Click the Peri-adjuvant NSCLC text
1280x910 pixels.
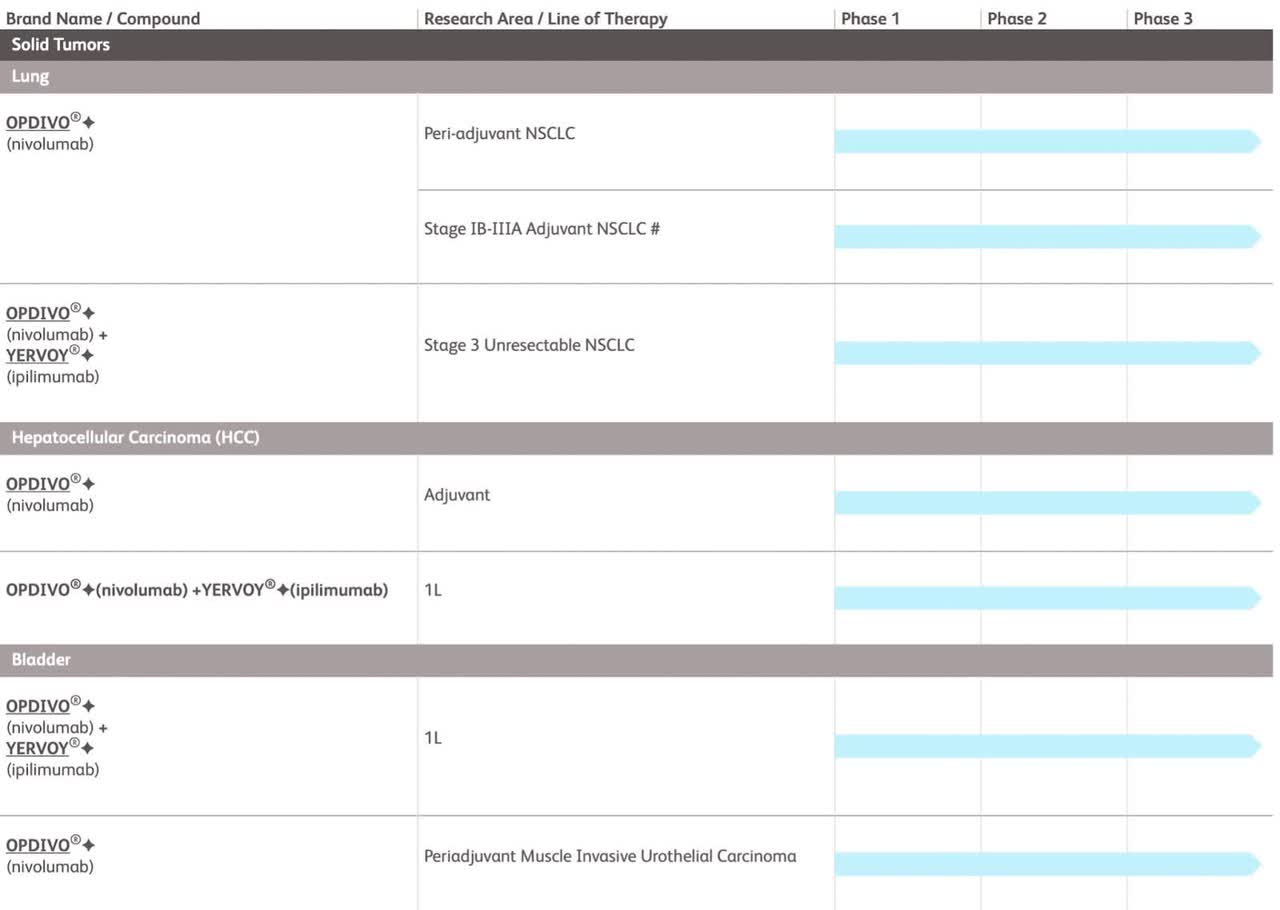coord(499,133)
